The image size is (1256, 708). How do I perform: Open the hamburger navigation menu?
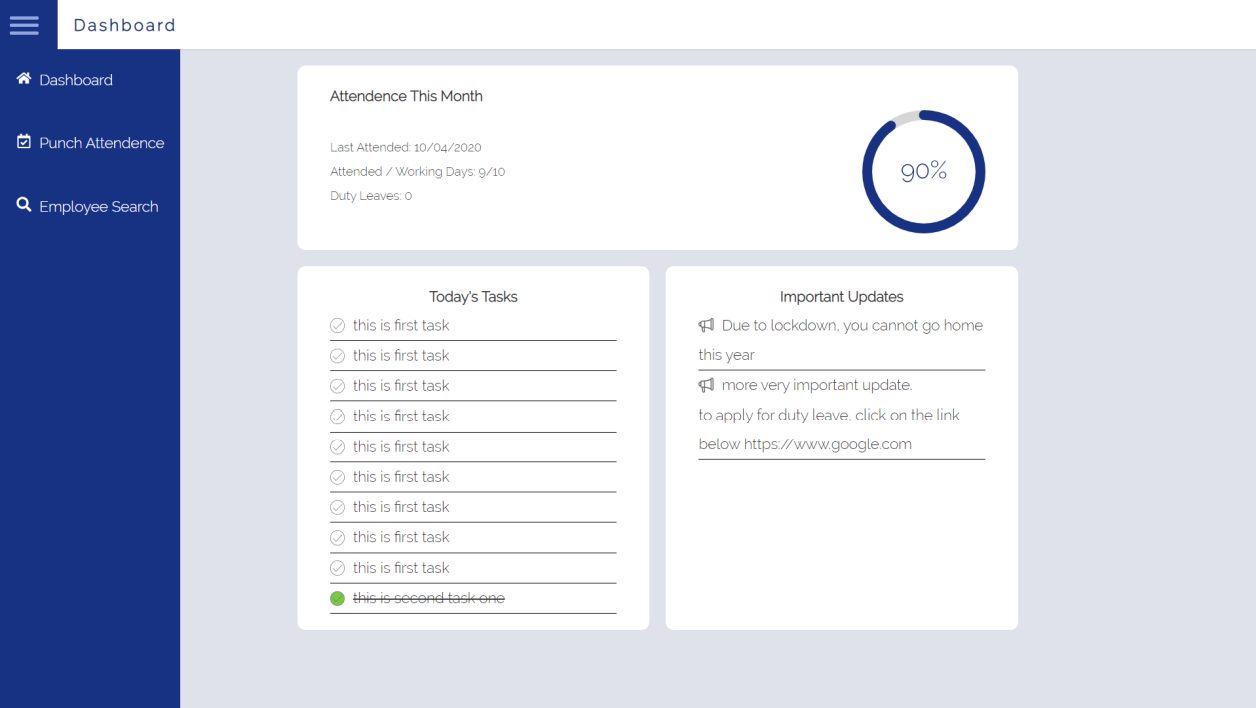click(x=25, y=25)
